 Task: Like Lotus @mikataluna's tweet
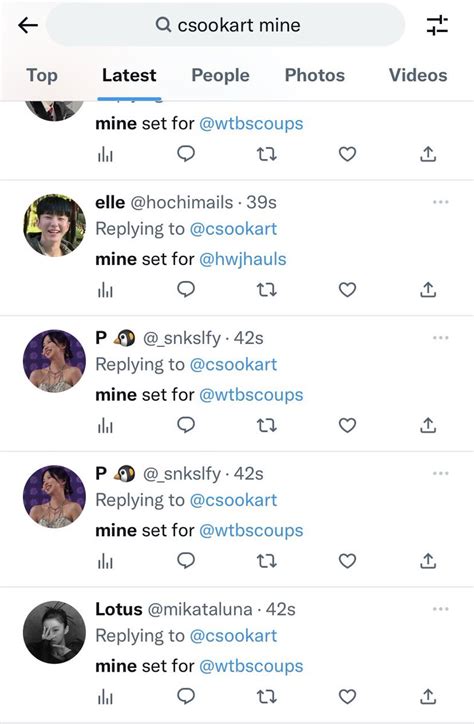click(347, 696)
